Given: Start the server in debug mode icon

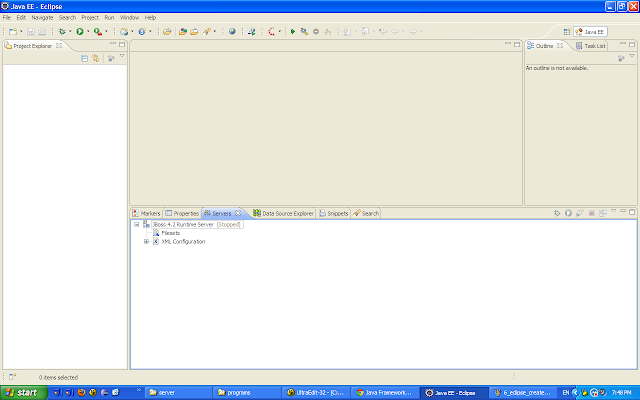Looking at the screenshot, I should pyautogui.click(x=557, y=213).
